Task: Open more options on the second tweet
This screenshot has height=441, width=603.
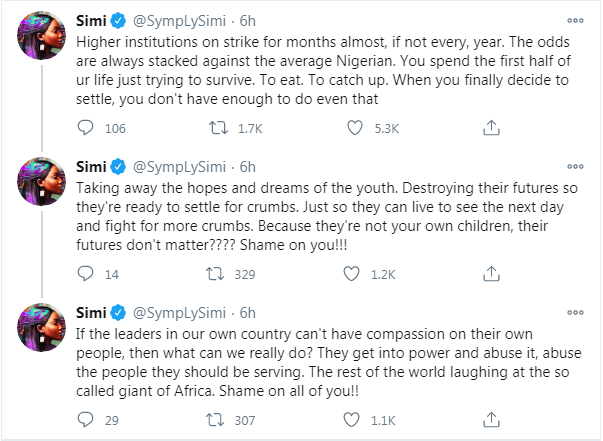Action: pos(574,163)
